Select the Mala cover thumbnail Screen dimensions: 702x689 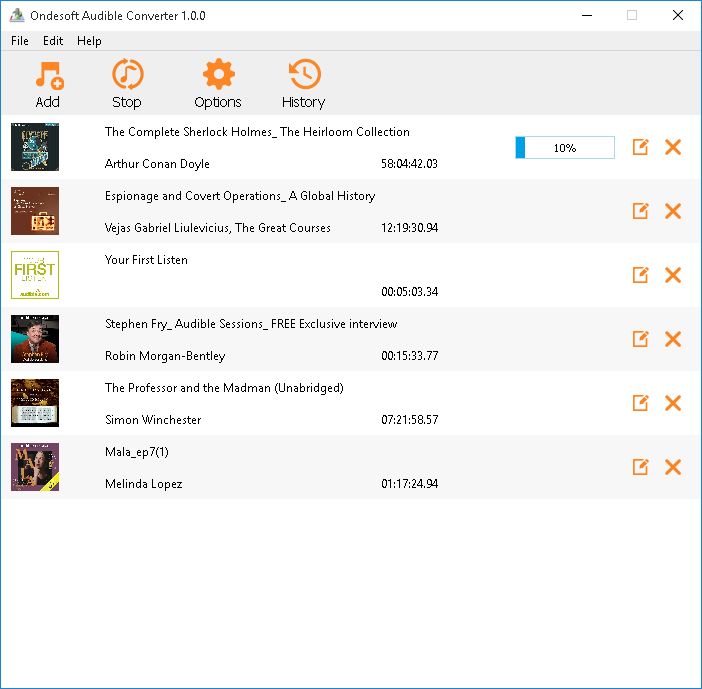[35, 467]
